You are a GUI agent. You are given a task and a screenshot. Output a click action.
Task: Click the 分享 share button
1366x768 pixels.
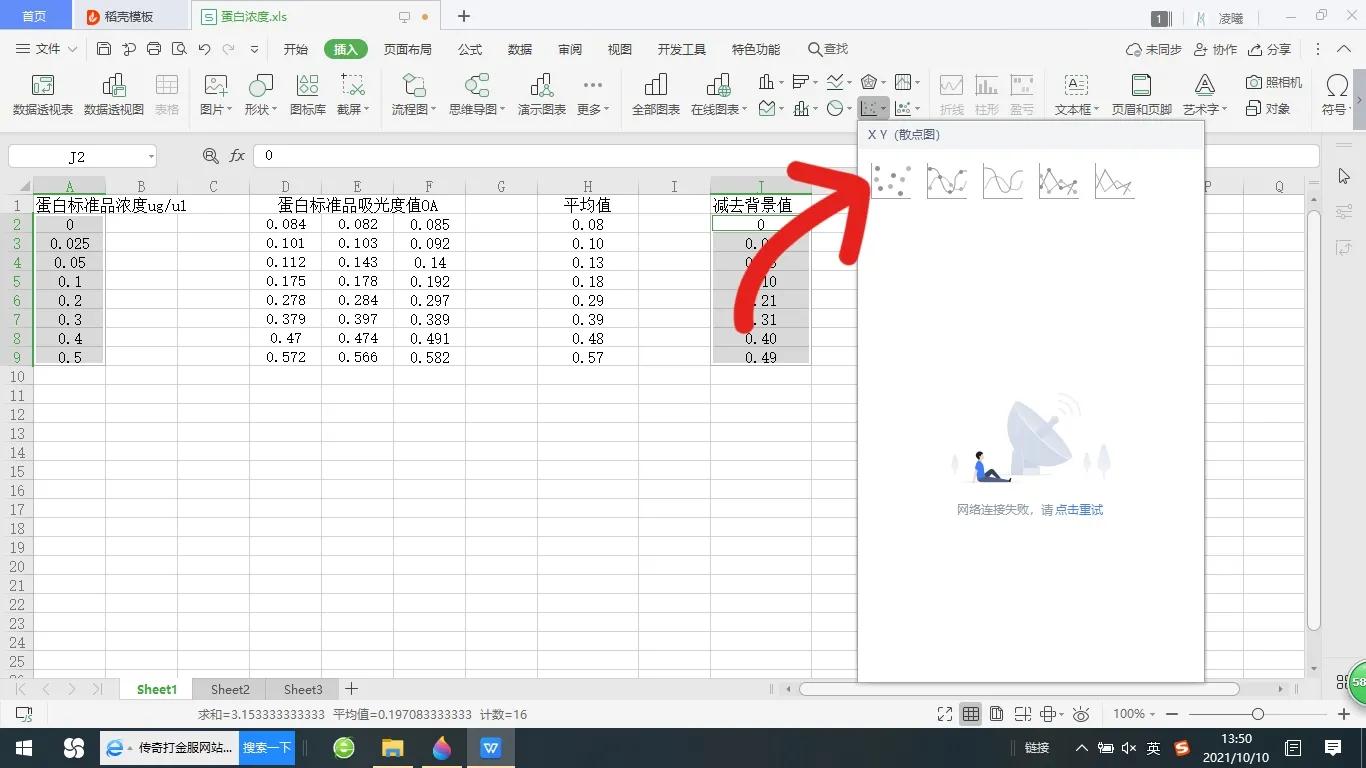coord(1270,49)
